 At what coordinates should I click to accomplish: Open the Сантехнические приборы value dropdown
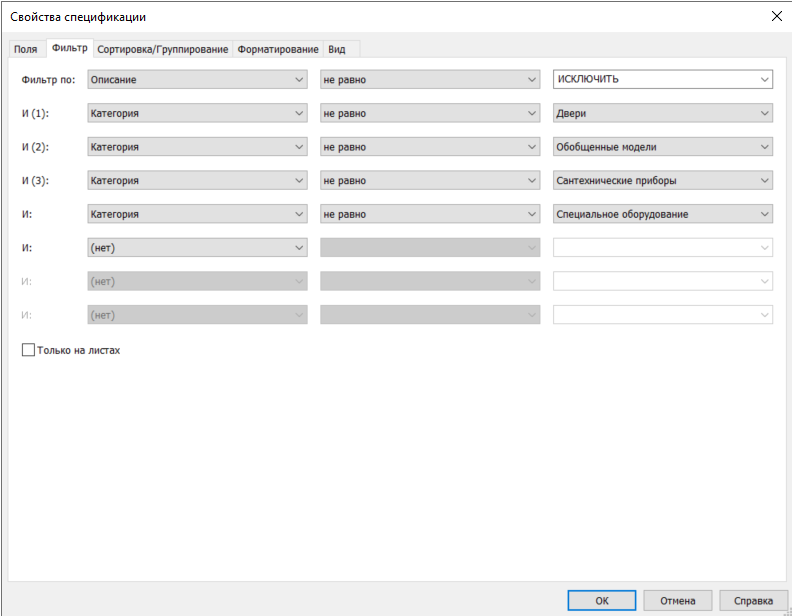pos(662,181)
